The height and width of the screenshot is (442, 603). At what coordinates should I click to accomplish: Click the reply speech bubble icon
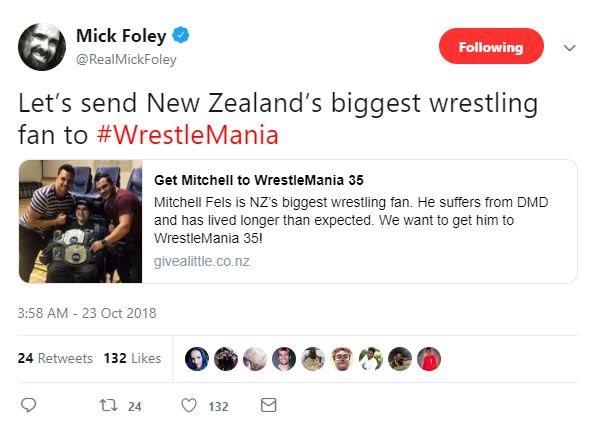(x=29, y=406)
